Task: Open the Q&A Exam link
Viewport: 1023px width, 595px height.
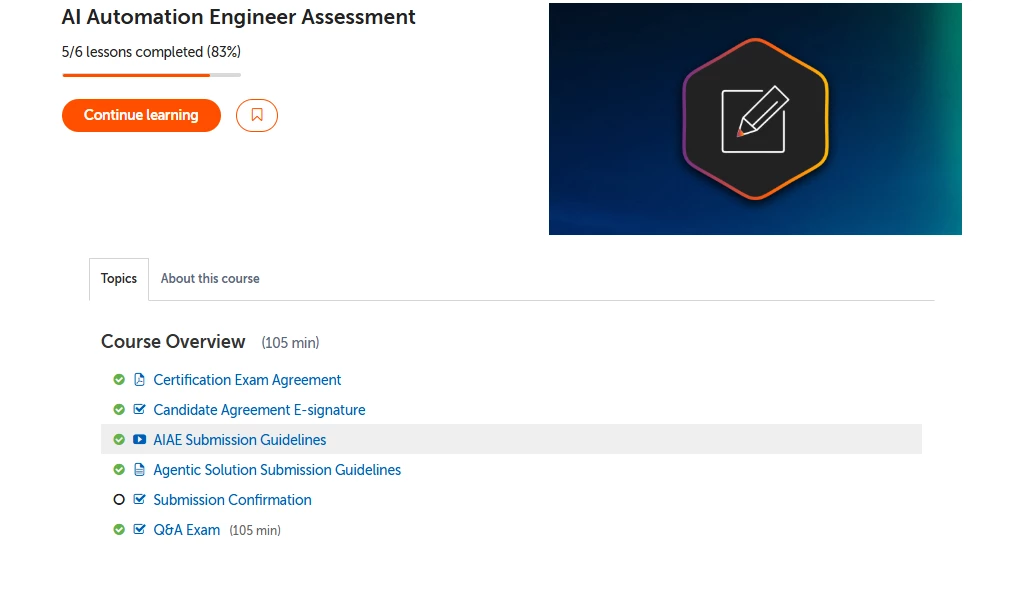Action: tap(187, 530)
